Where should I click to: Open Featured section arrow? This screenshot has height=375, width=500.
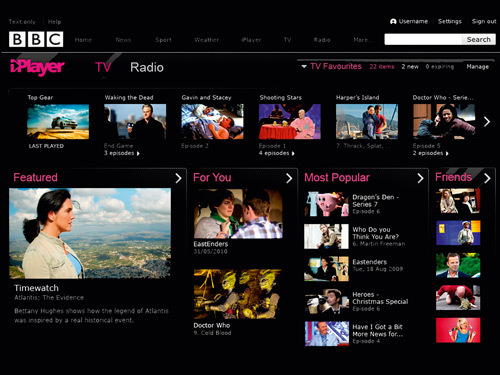(x=178, y=178)
